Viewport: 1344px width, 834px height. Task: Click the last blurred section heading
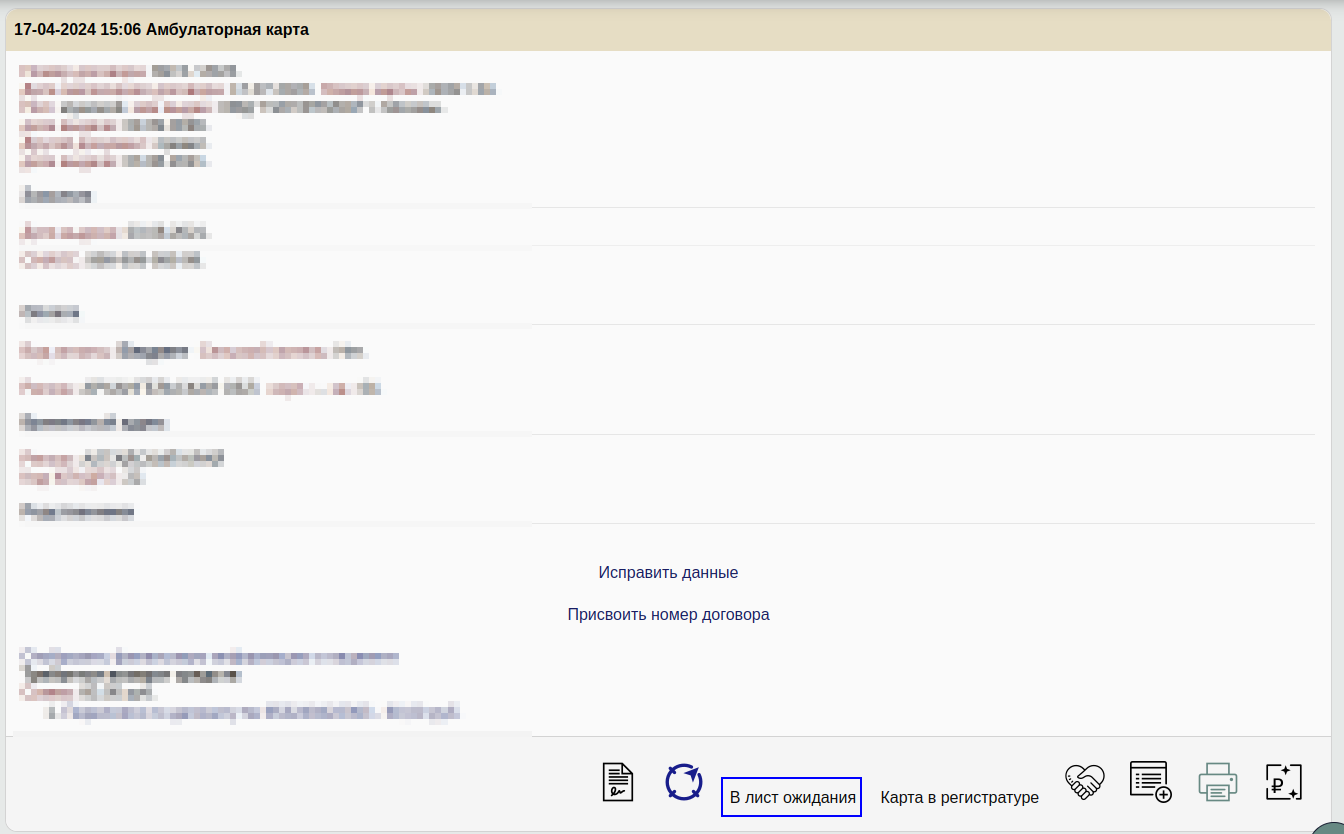(x=77, y=512)
